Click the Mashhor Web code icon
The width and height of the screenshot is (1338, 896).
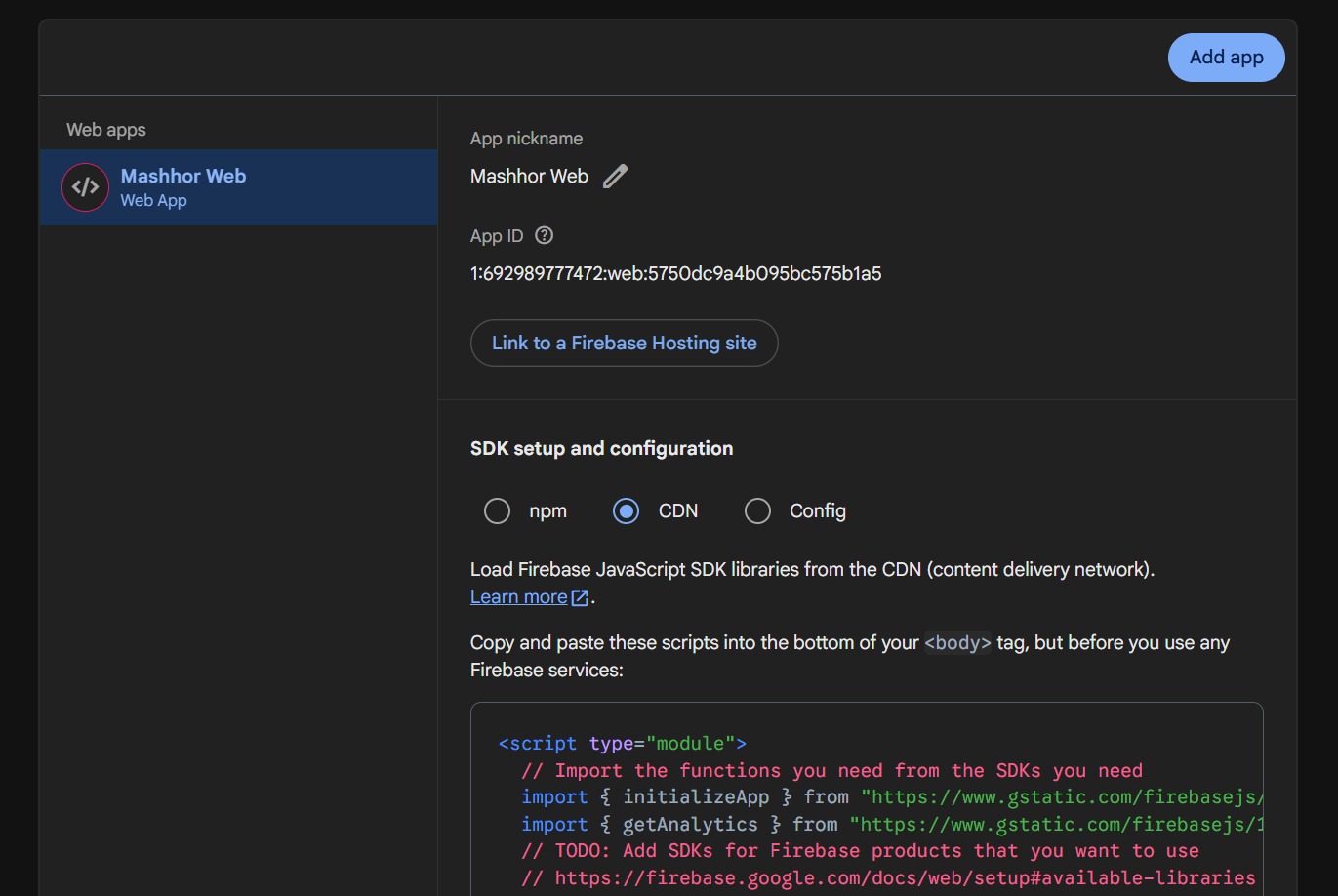click(85, 187)
